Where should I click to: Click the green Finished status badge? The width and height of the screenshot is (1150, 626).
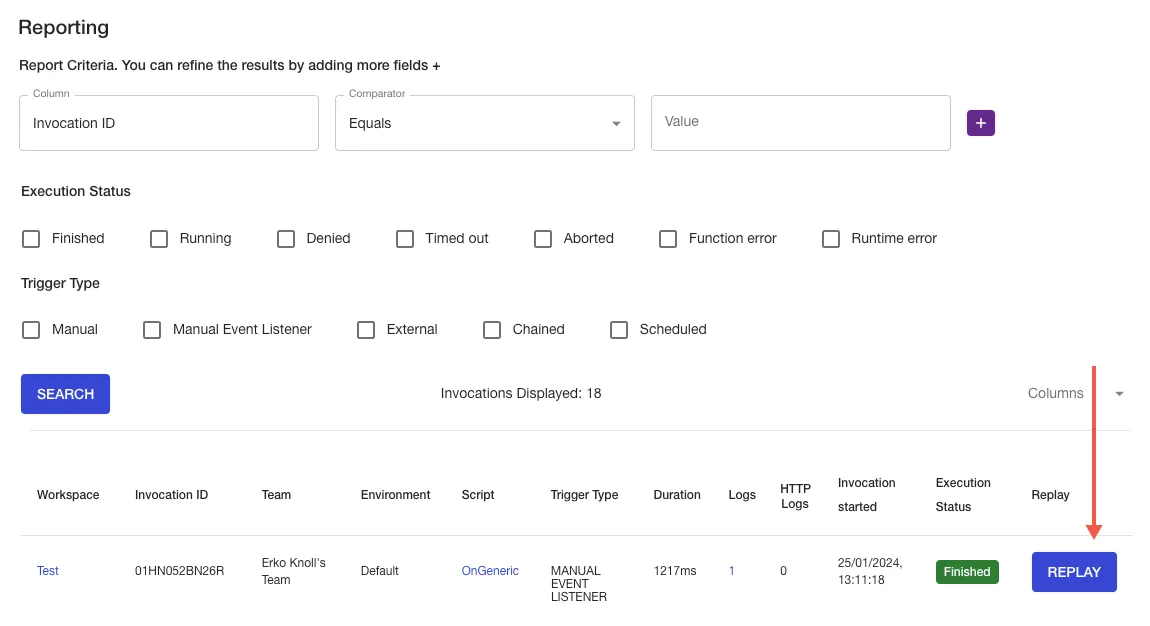967,572
